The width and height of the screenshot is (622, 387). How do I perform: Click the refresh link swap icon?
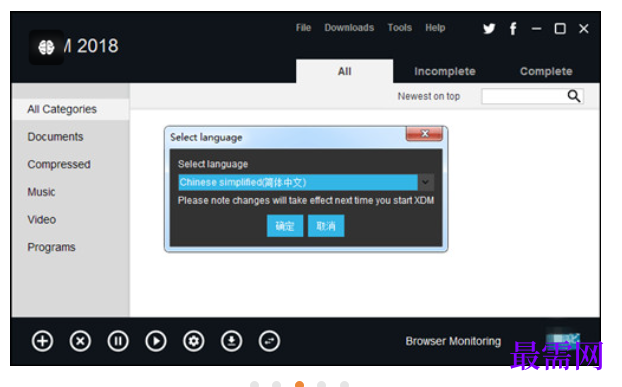[269, 341]
